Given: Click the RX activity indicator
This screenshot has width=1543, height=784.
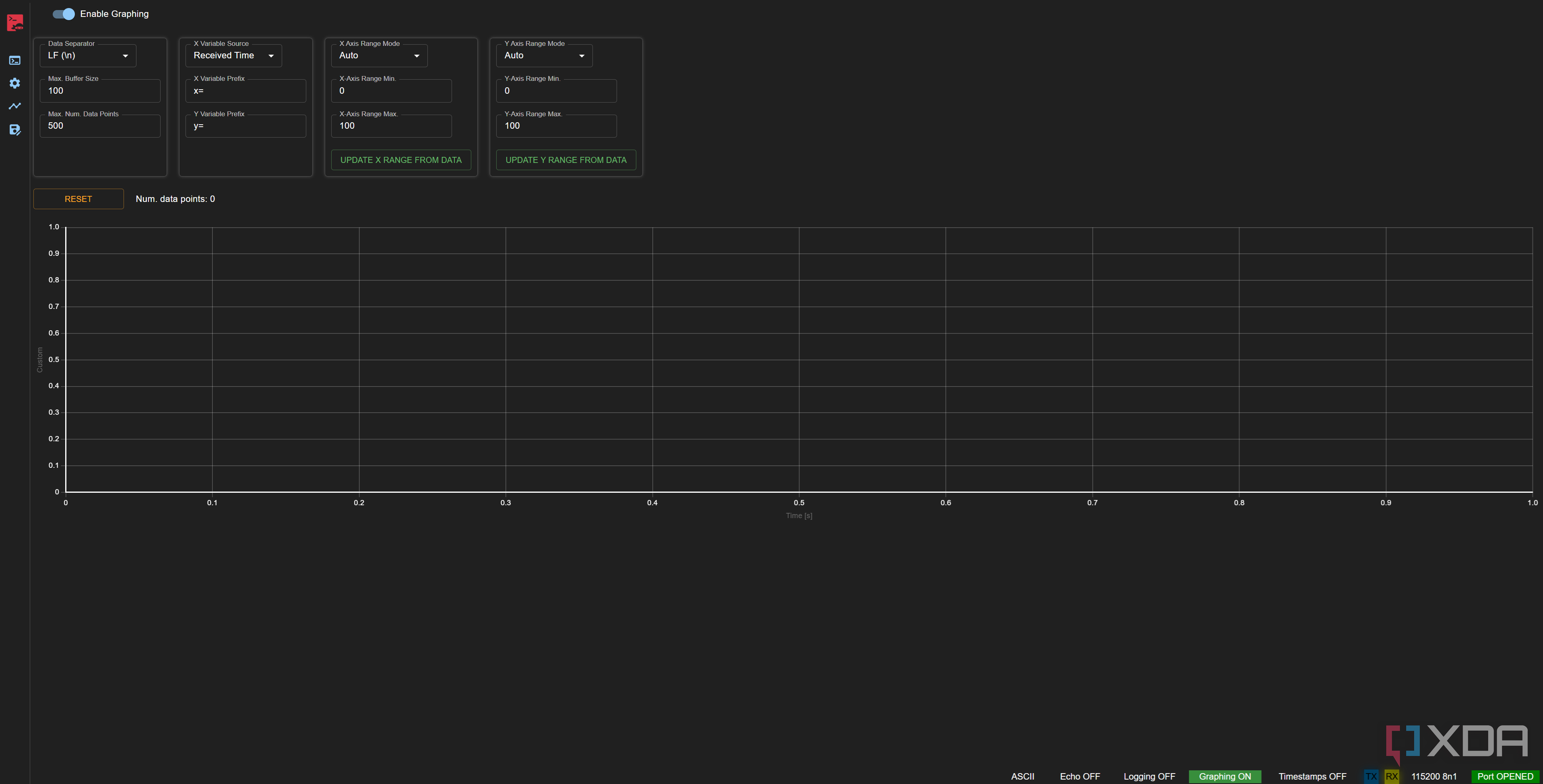Looking at the screenshot, I should 1391,776.
